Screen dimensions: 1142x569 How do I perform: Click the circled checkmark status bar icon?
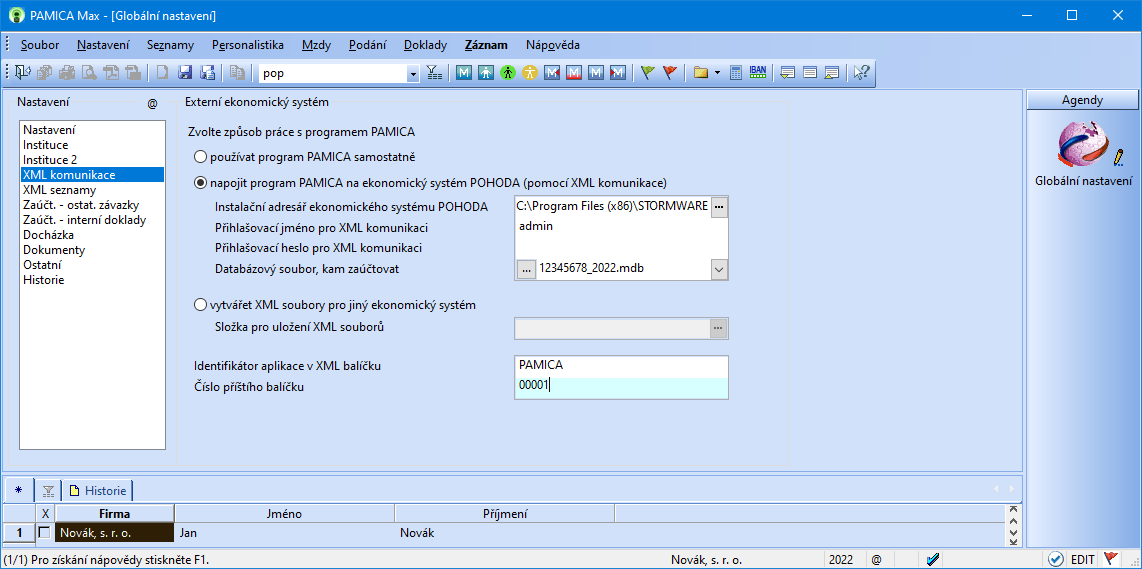click(1055, 560)
